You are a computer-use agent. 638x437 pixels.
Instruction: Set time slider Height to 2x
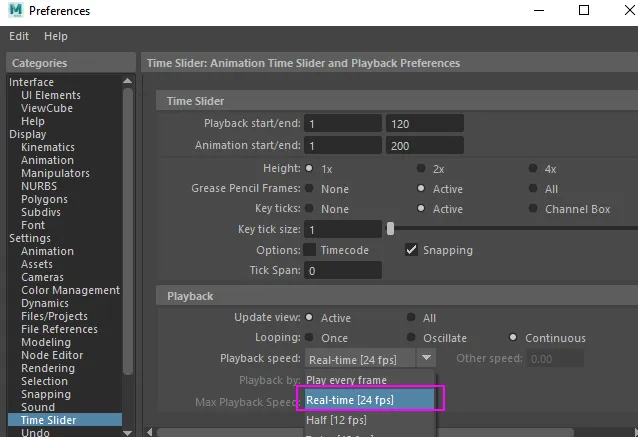(x=421, y=168)
